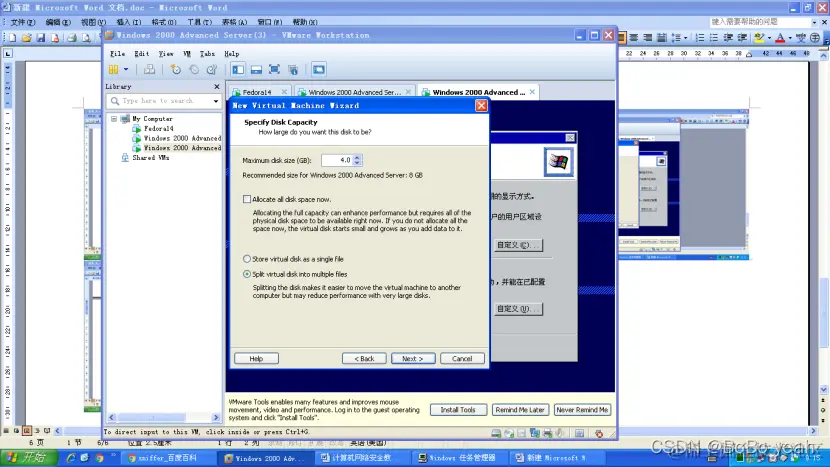
Task: Click Remind Me Later button
Action: pyautogui.click(x=520, y=410)
